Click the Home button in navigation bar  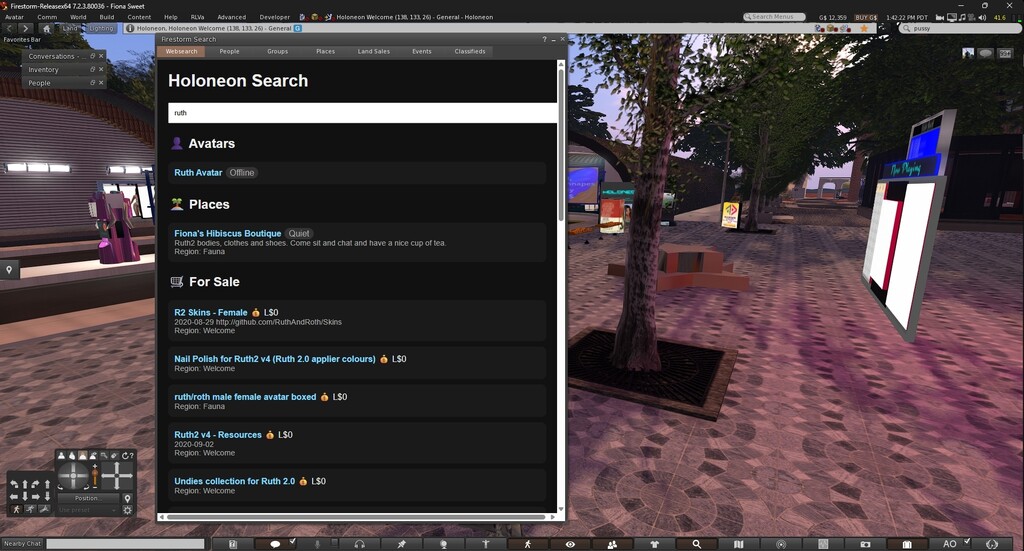tap(46, 28)
